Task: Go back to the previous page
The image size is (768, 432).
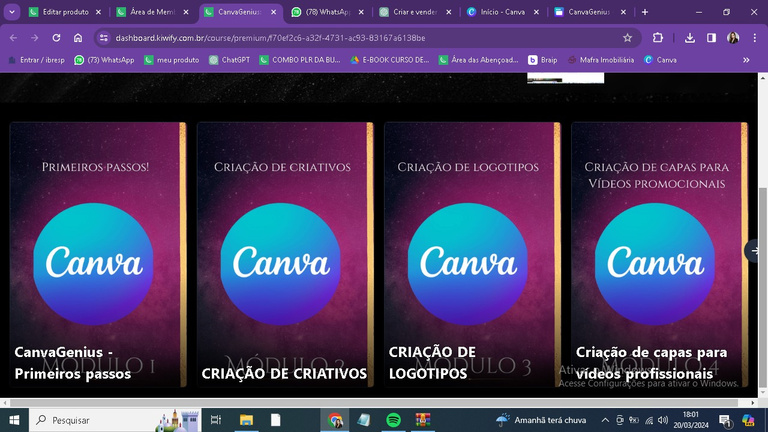Action: click(13, 38)
